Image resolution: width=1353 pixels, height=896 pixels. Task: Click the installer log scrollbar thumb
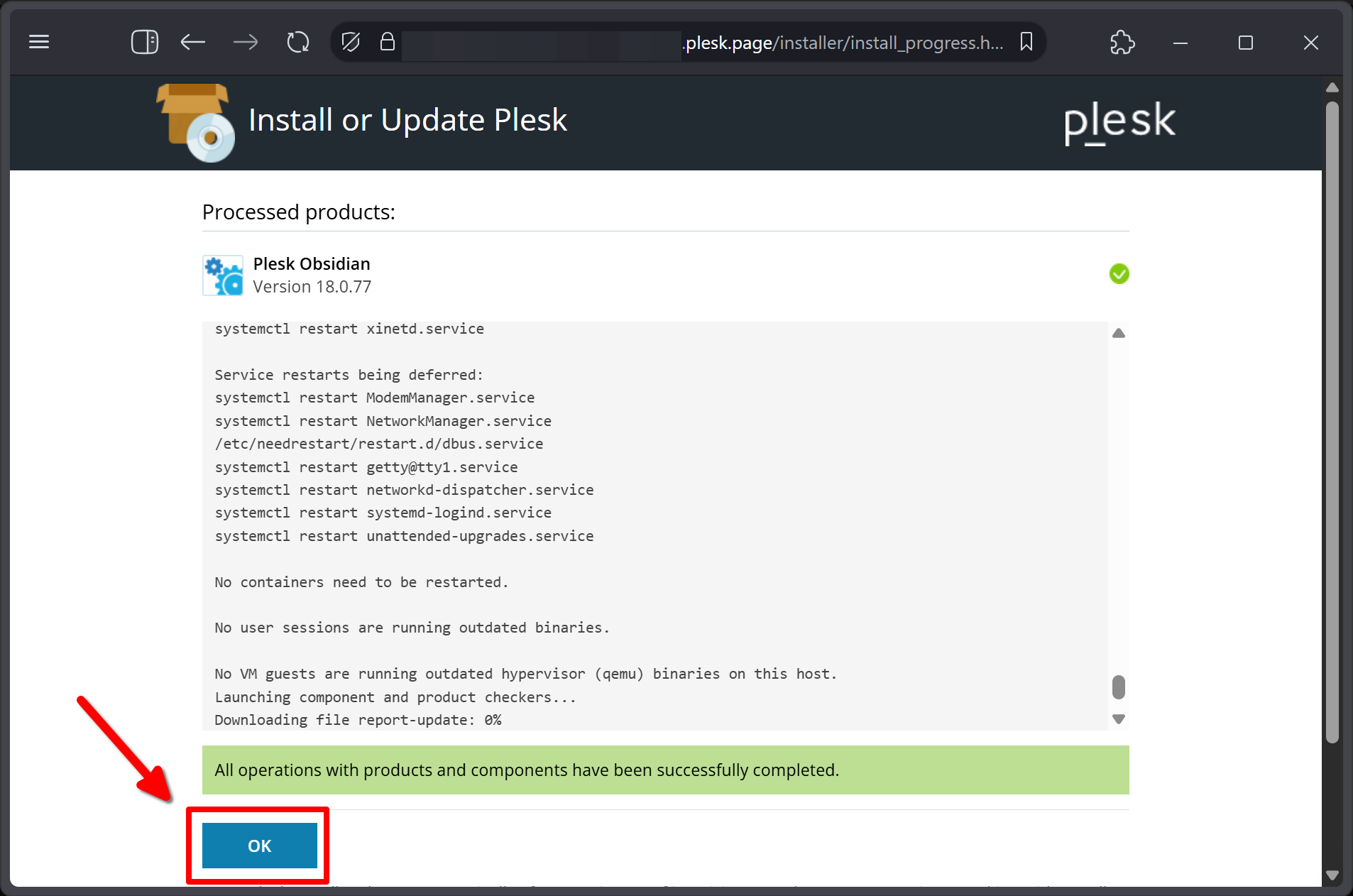click(1119, 687)
